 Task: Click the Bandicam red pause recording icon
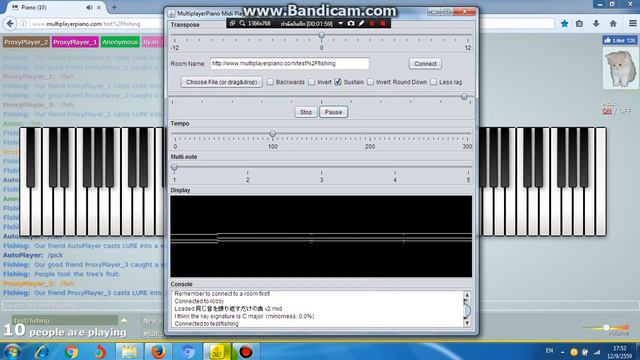372,24
